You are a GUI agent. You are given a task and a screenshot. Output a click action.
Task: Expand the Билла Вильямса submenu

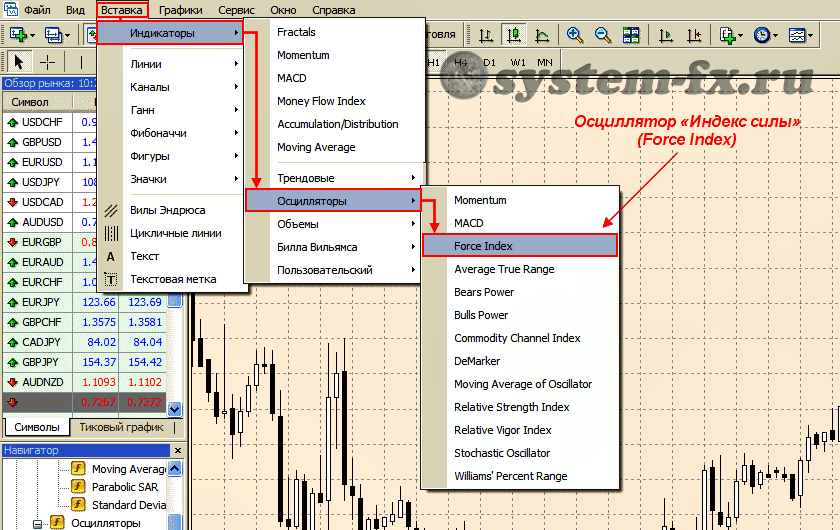click(x=330, y=247)
